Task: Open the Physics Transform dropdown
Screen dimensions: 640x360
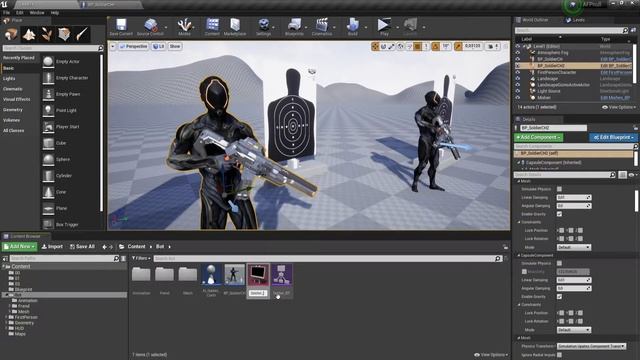Action: (591, 346)
